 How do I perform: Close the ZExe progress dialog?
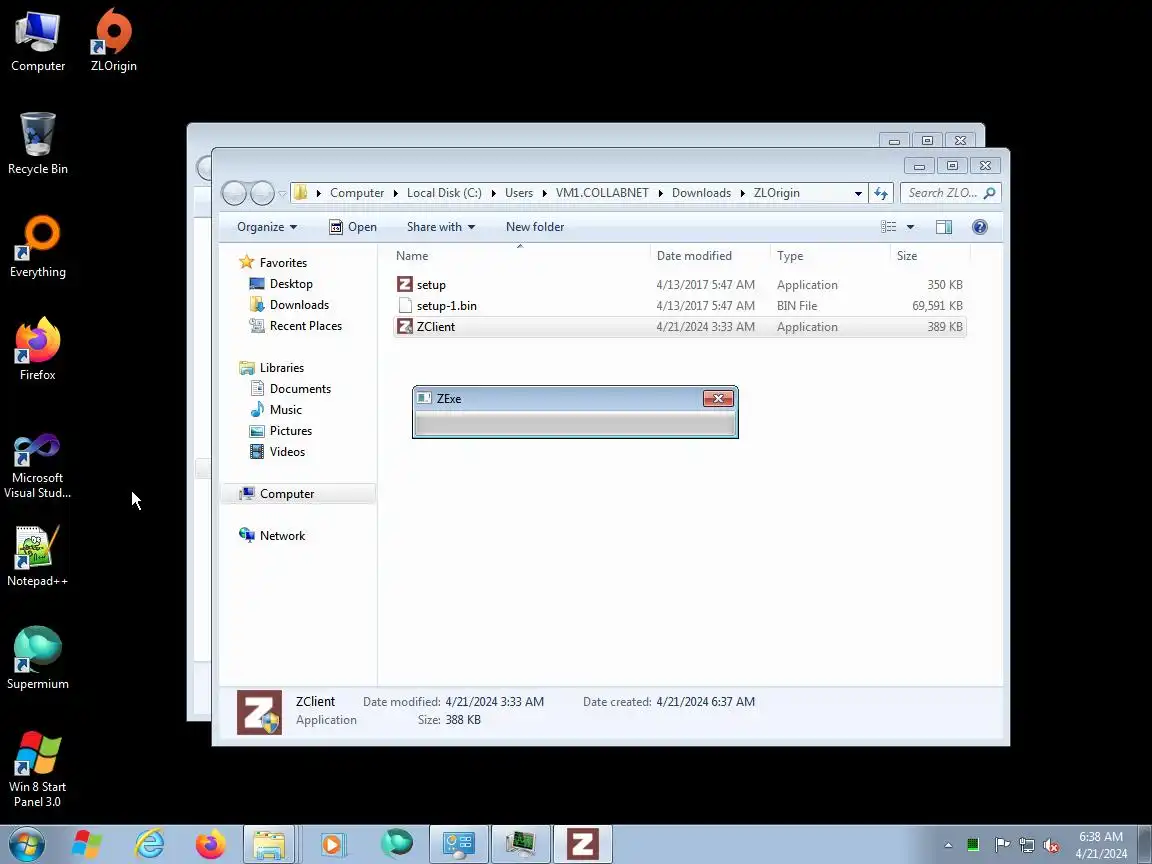tap(718, 398)
